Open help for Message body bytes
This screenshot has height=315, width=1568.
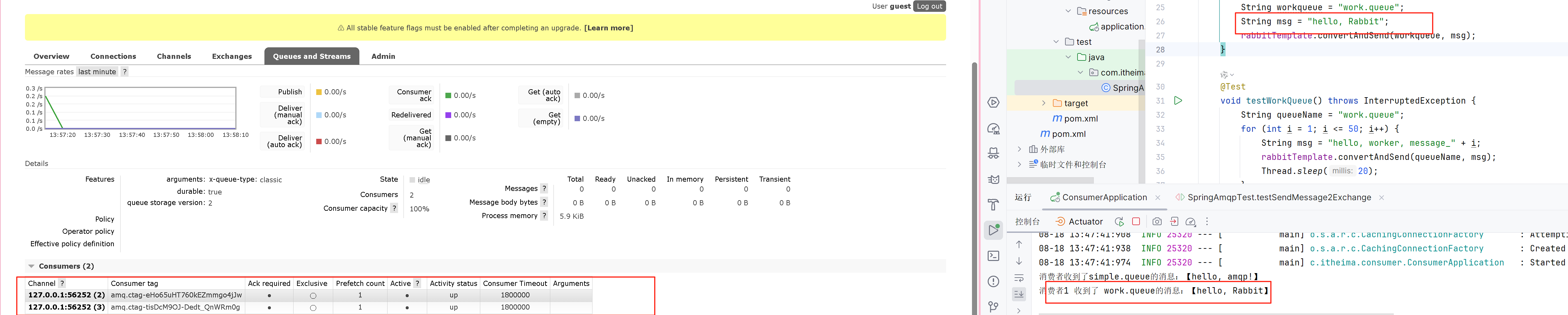[544, 202]
